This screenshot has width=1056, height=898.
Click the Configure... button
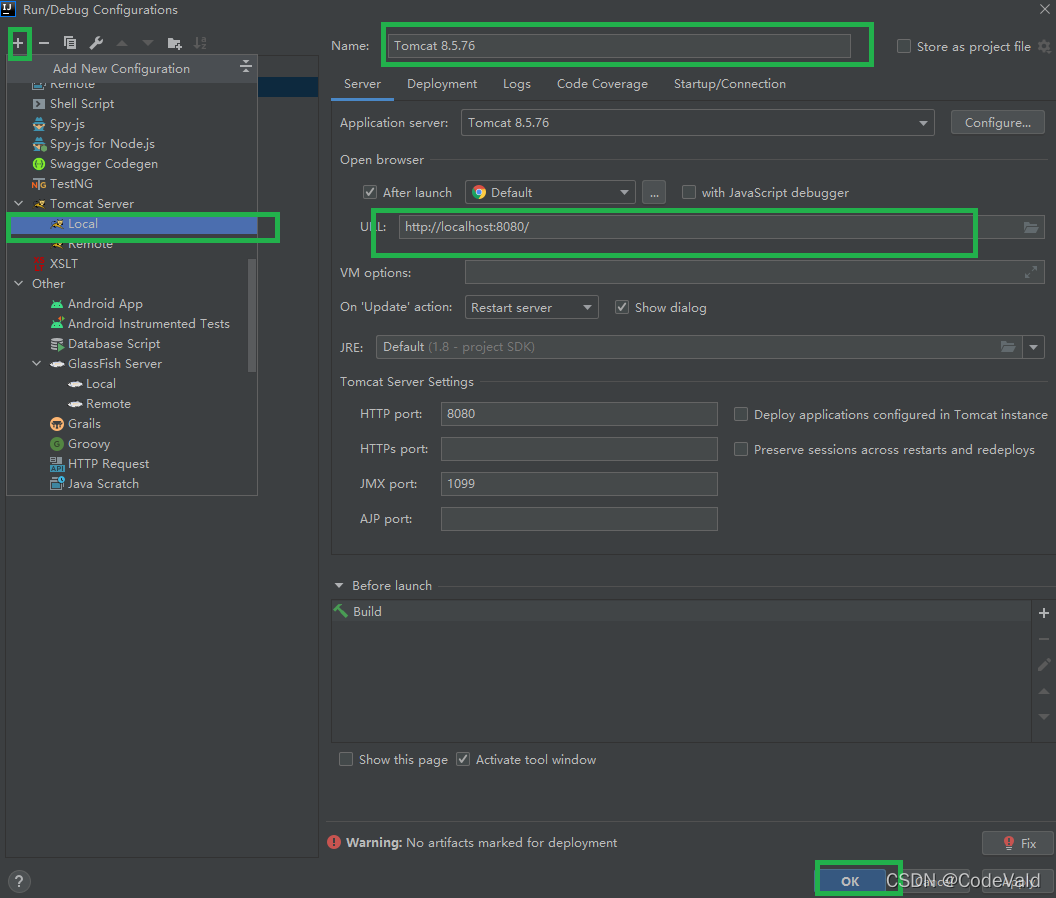point(997,123)
